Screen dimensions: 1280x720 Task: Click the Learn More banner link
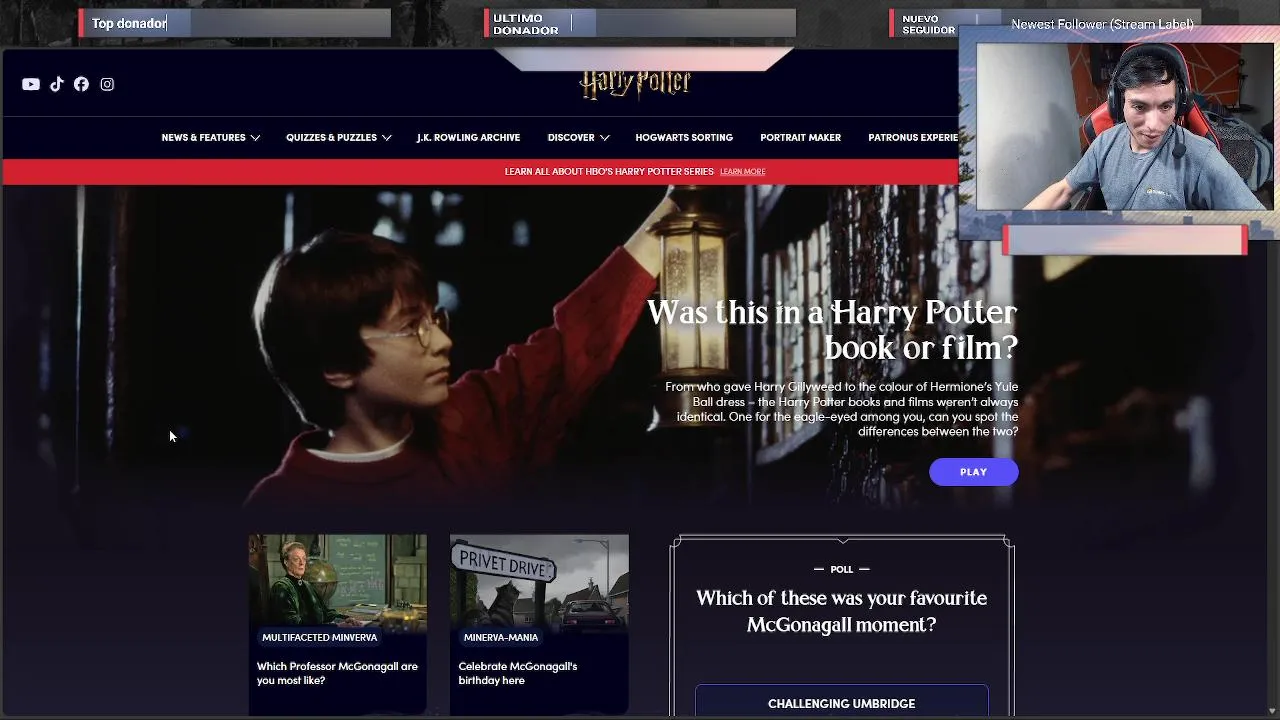[742, 172]
